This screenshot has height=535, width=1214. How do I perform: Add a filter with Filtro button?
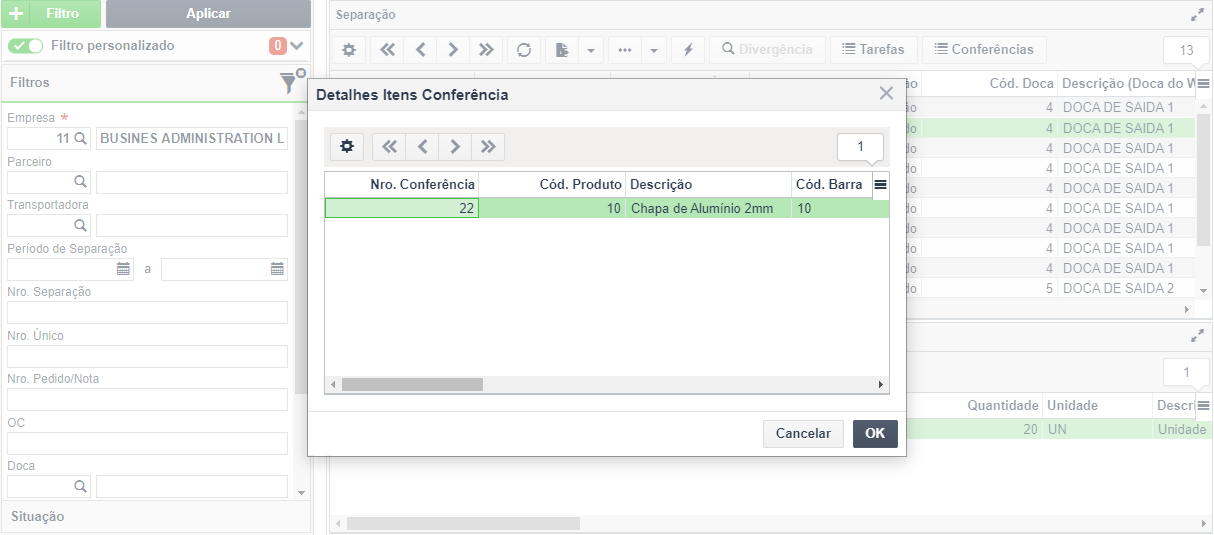(50, 14)
